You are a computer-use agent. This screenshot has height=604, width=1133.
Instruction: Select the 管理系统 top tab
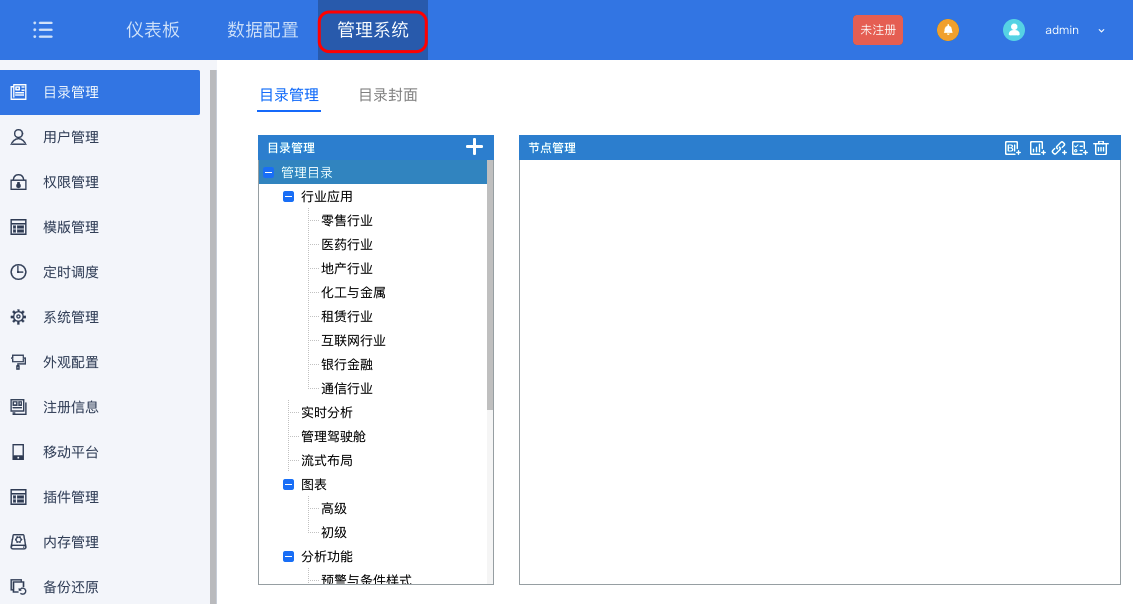[373, 30]
